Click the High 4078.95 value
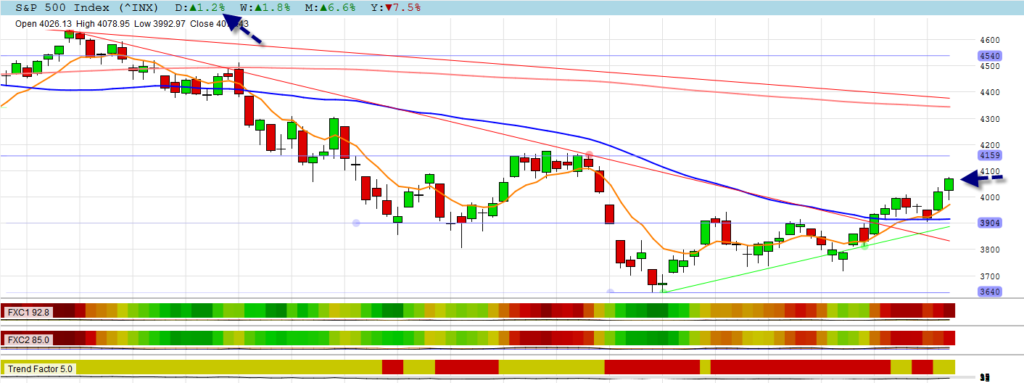The image size is (1024, 383). [103, 24]
